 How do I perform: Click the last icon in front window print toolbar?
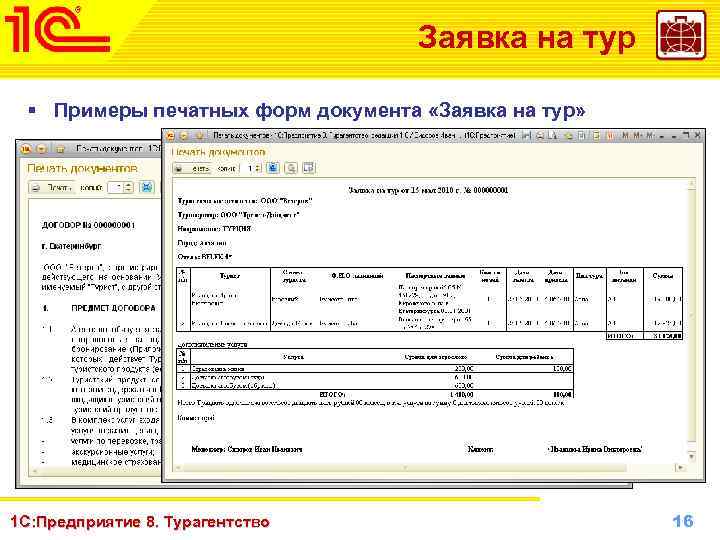pos(309,168)
